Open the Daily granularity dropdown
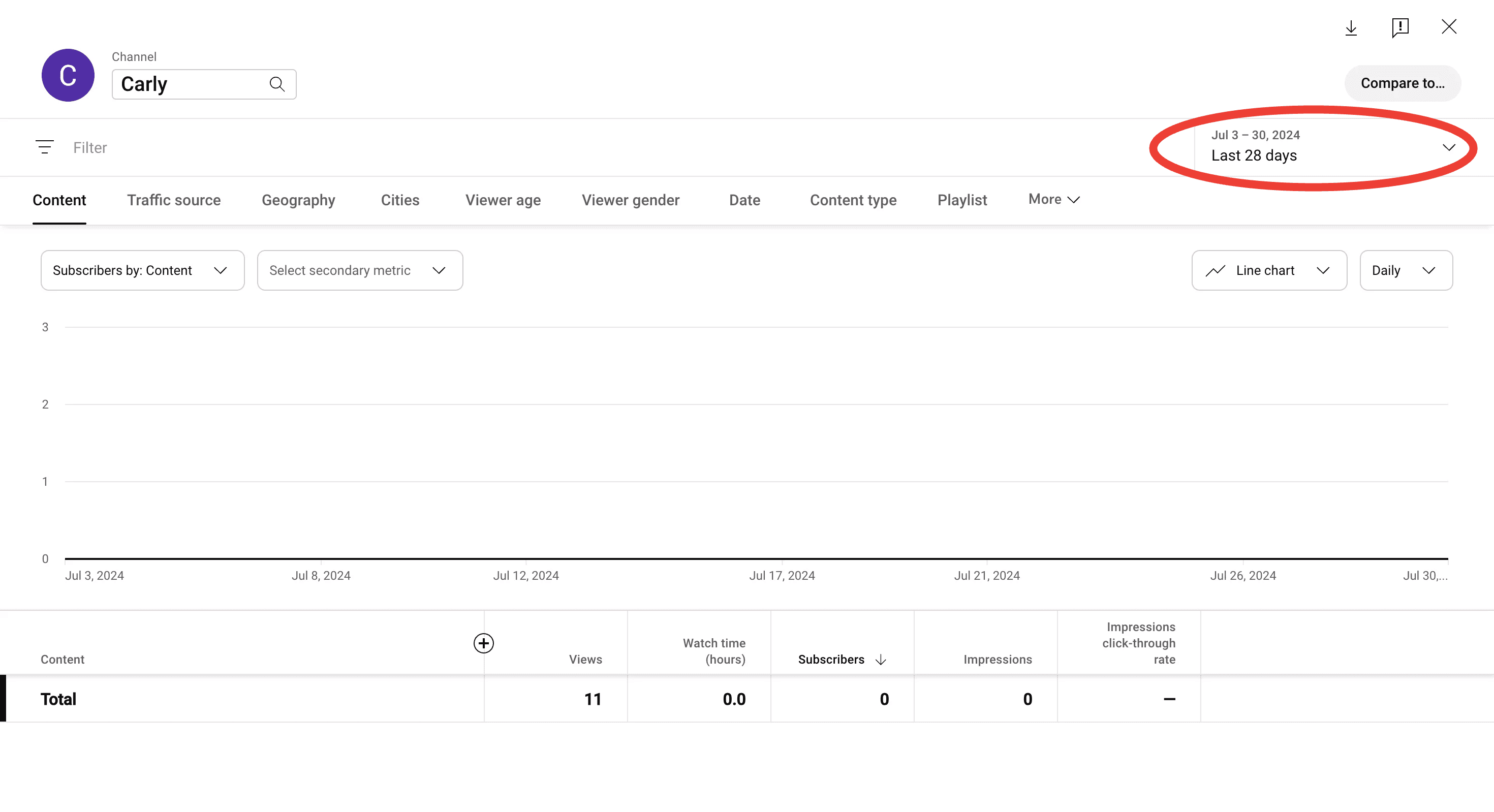This screenshot has width=1494, height=812. click(1406, 270)
